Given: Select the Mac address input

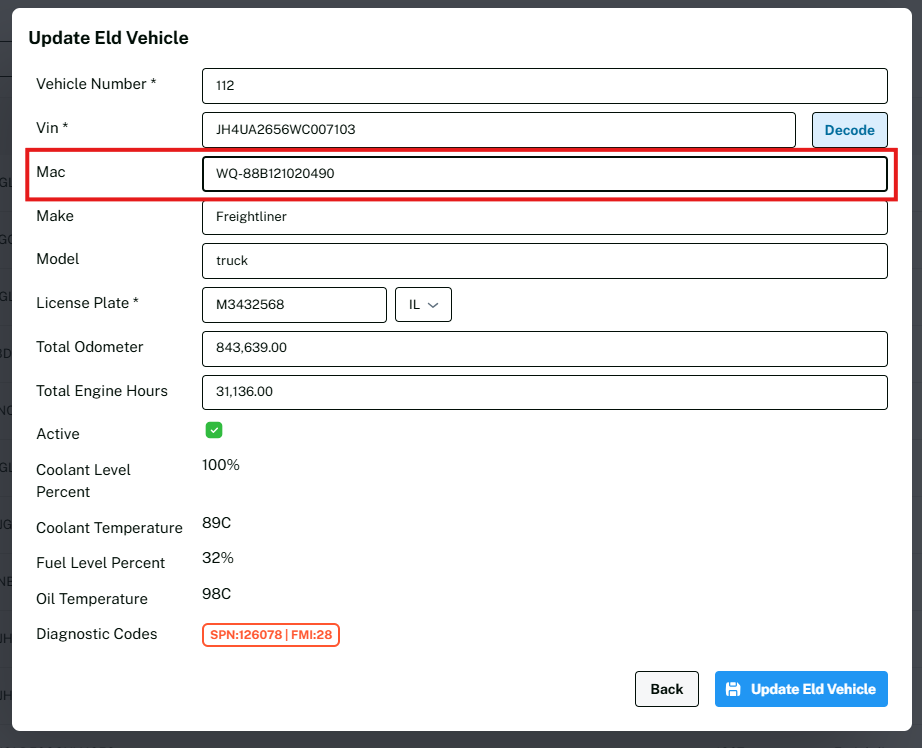Looking at the screenshot, I should point(544,173).
